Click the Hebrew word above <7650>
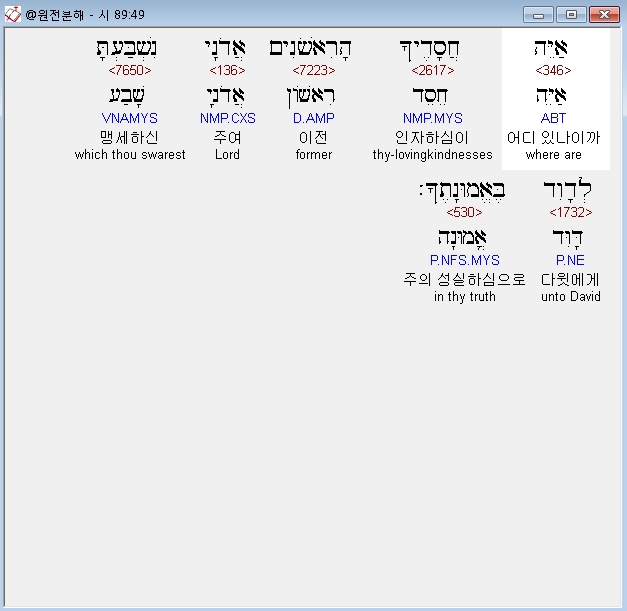Screen dimensions: 627x611 coord(127,49)
